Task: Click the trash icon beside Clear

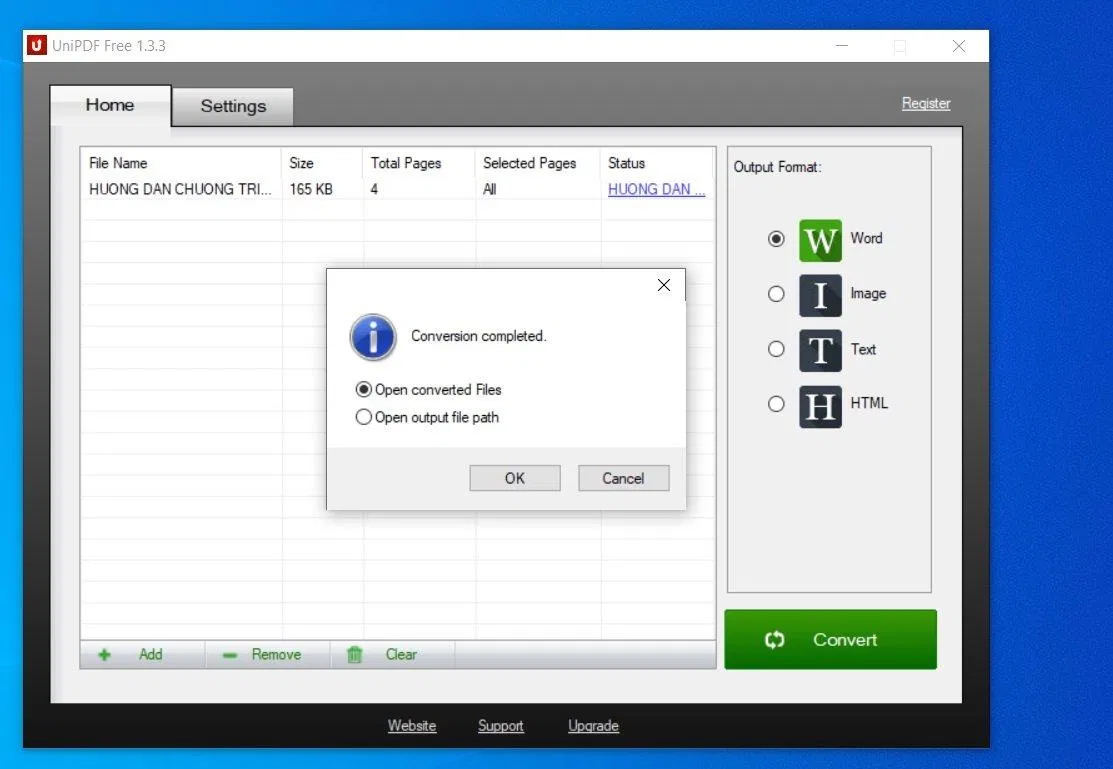Action: pyautogui.click(x=354, y=655)
